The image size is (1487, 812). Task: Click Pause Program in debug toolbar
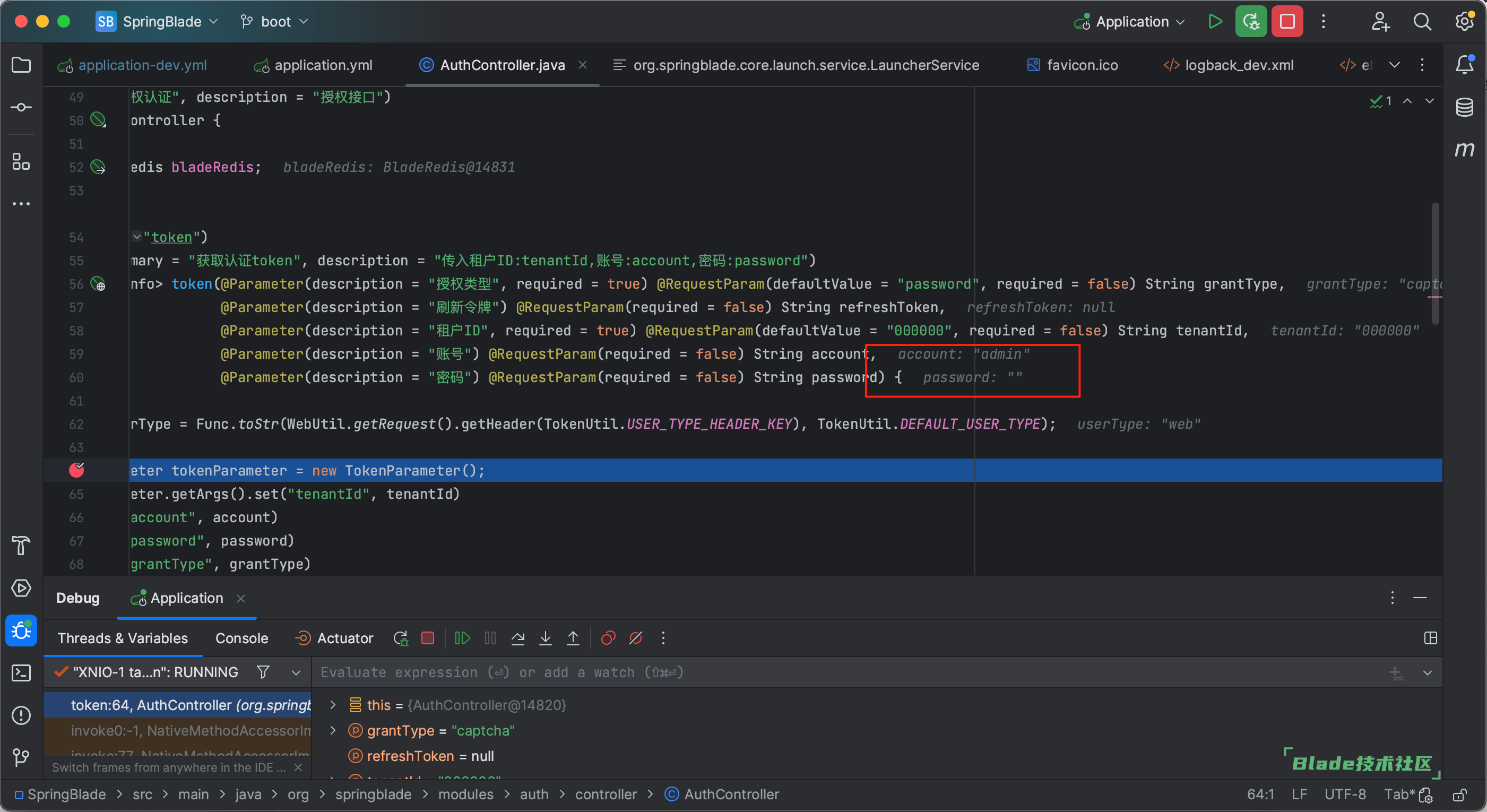click(x=490, y=638)
